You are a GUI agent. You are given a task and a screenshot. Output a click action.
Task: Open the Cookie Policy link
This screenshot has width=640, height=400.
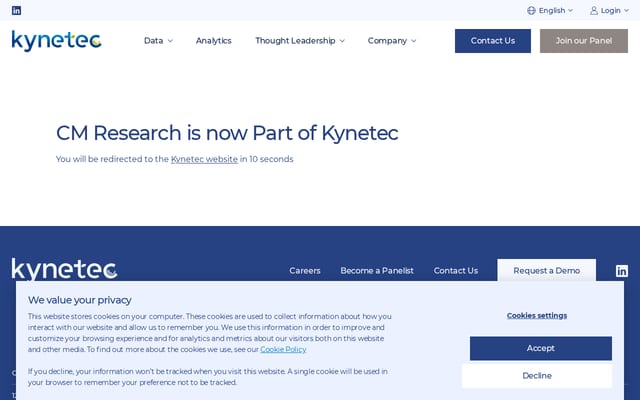[x=283, y=349]
